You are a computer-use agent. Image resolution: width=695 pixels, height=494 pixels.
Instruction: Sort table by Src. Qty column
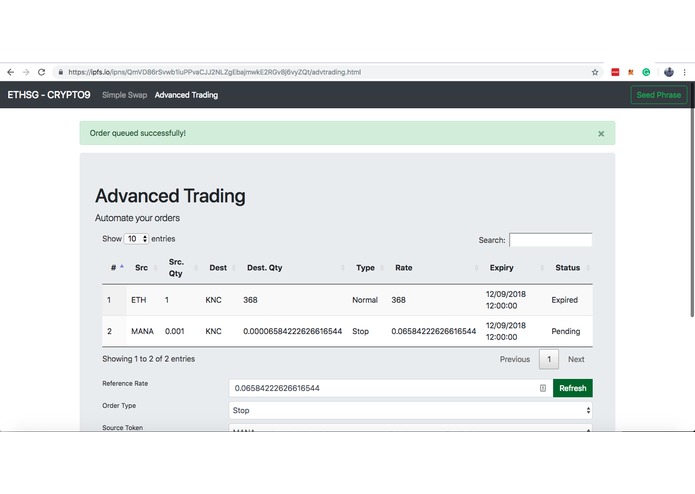(181, 268)
